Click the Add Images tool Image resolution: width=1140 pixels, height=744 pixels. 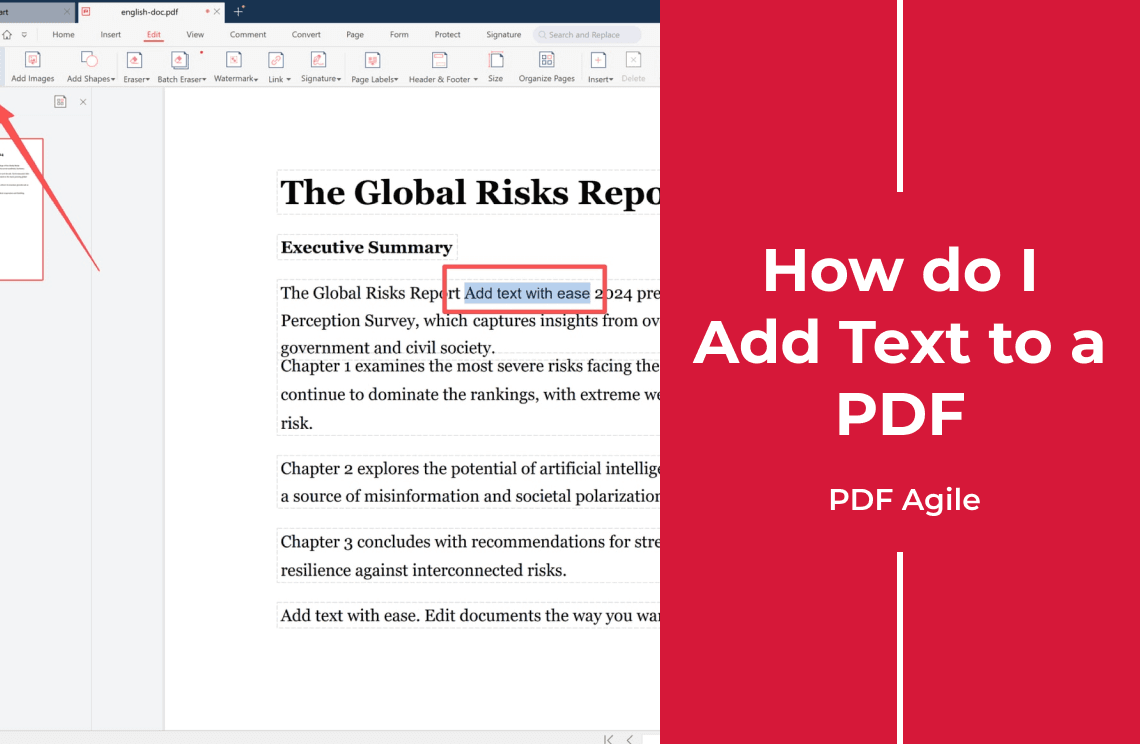click(x=33, y=68)
